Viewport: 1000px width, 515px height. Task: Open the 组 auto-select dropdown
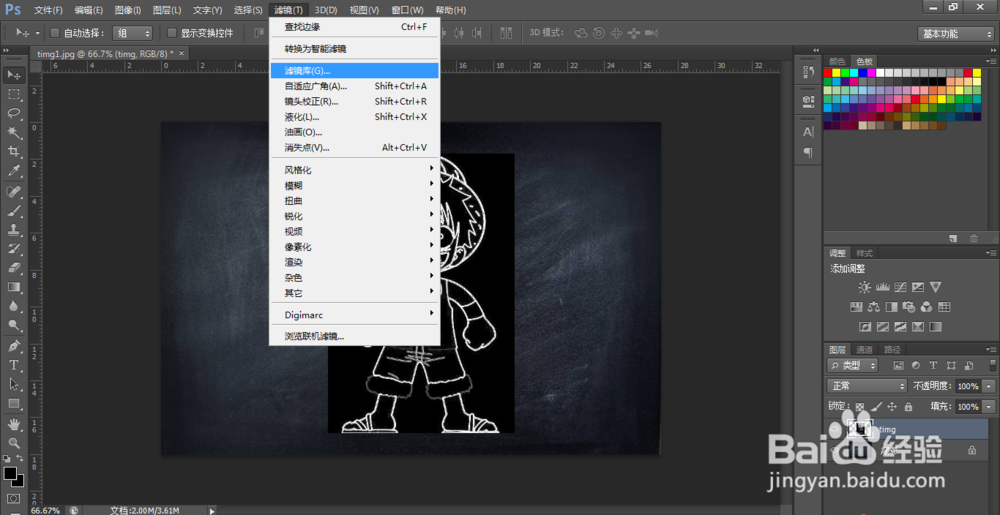132,33
